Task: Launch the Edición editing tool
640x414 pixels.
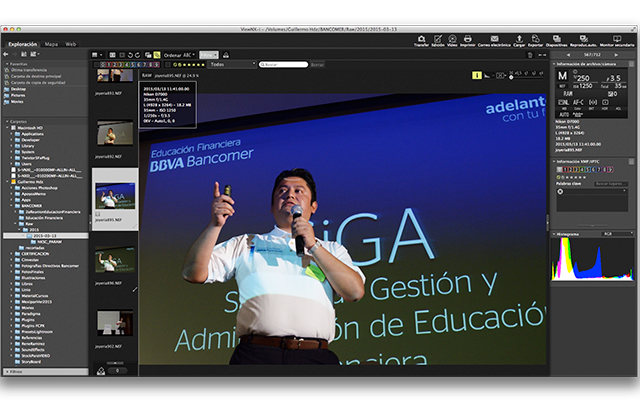Action: point(438,40)
